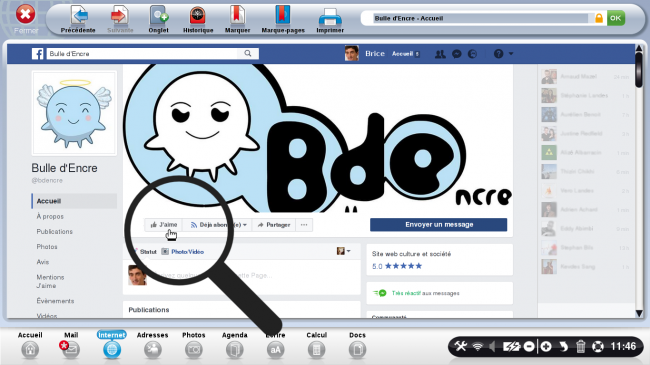This screenshot has width=650, height=365.
Task: Click the Facebook logo icon
Action: [x=38, y=54]
